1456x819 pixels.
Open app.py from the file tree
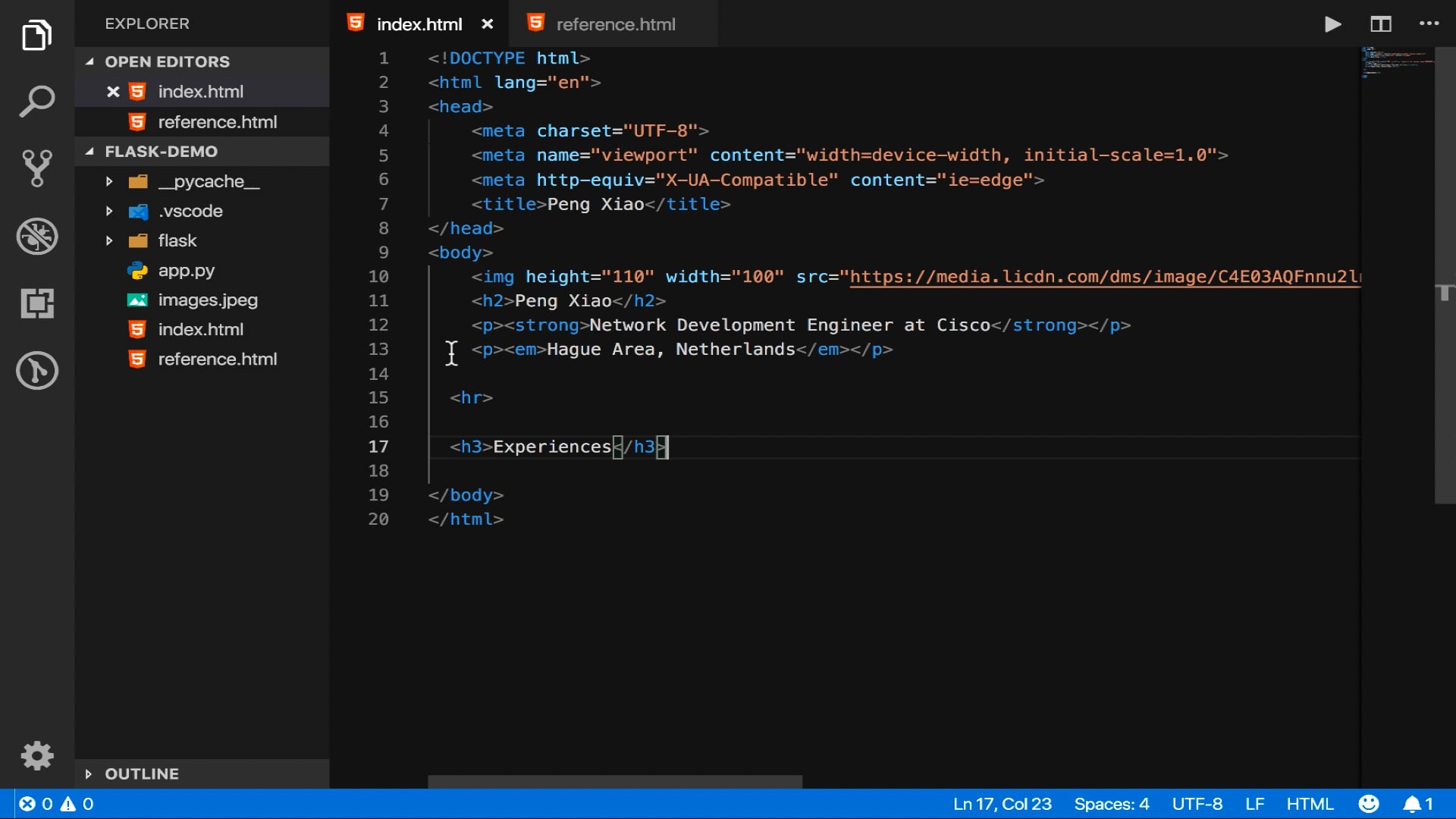pos(186,270)
